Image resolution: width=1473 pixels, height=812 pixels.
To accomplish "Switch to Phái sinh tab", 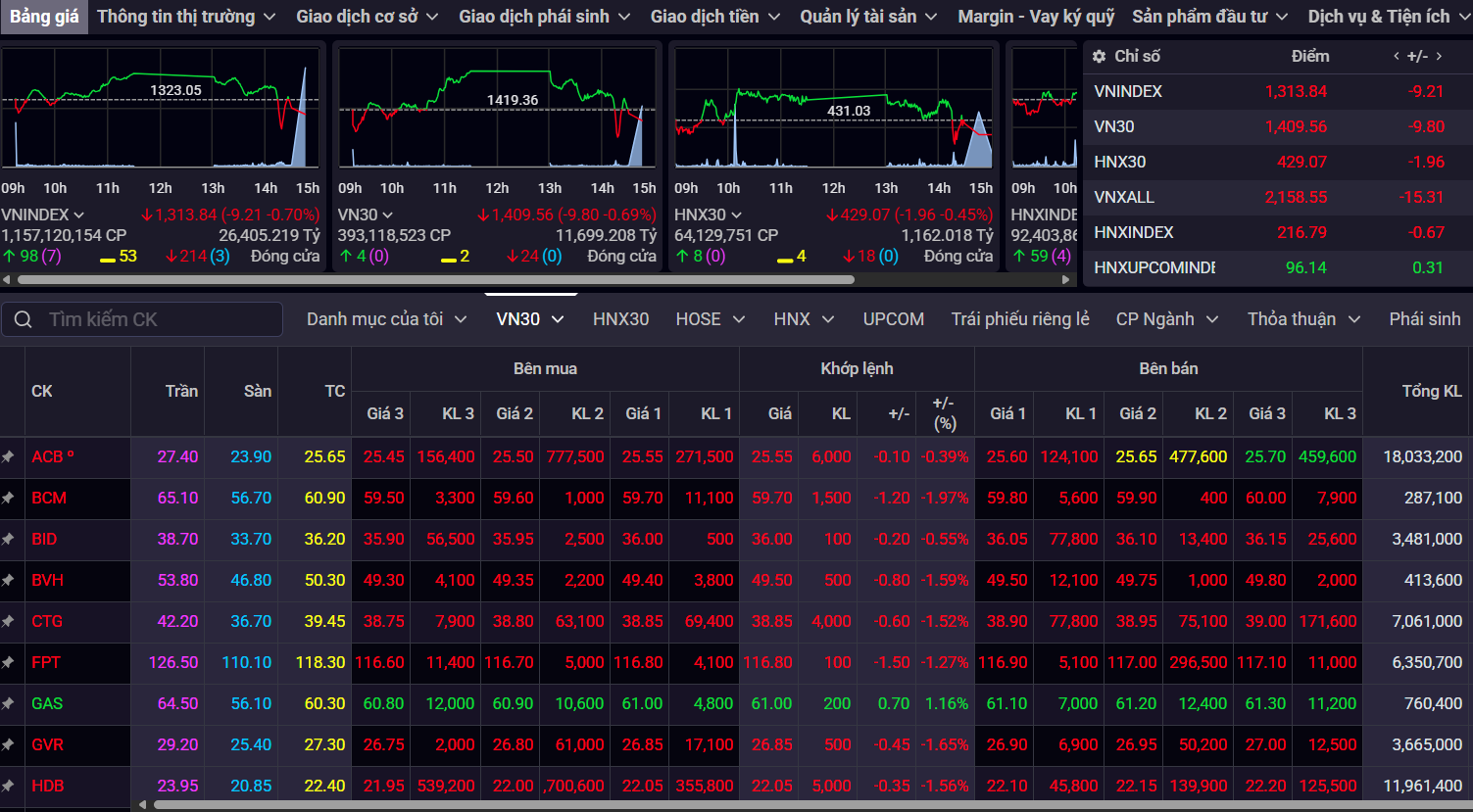I will point(1424,319).
